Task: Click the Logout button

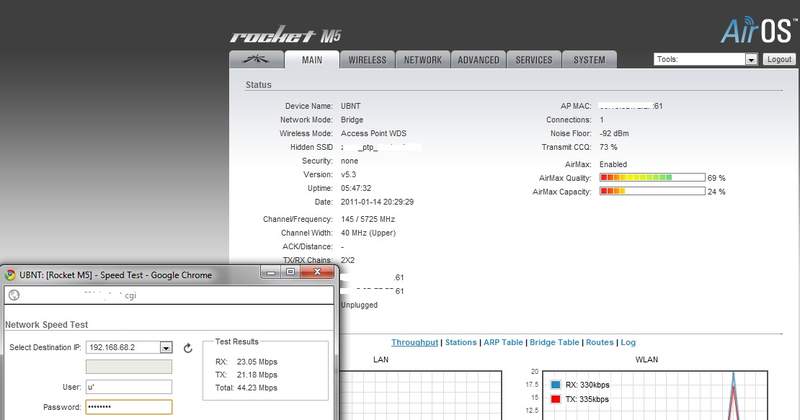Action: (779, 59)
